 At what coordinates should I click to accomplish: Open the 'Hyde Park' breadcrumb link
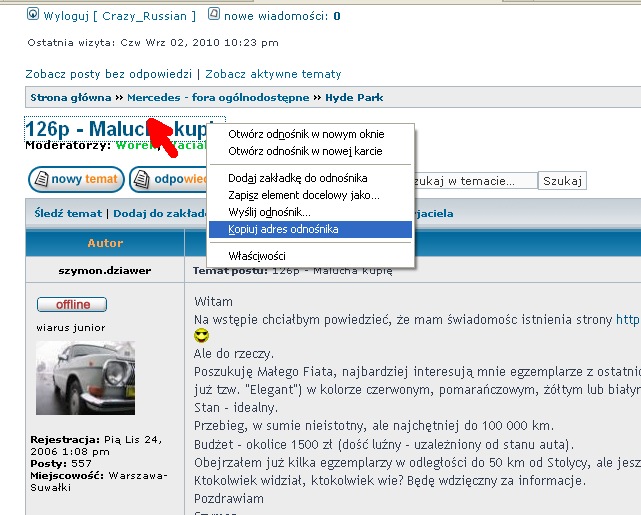[353, 98]
